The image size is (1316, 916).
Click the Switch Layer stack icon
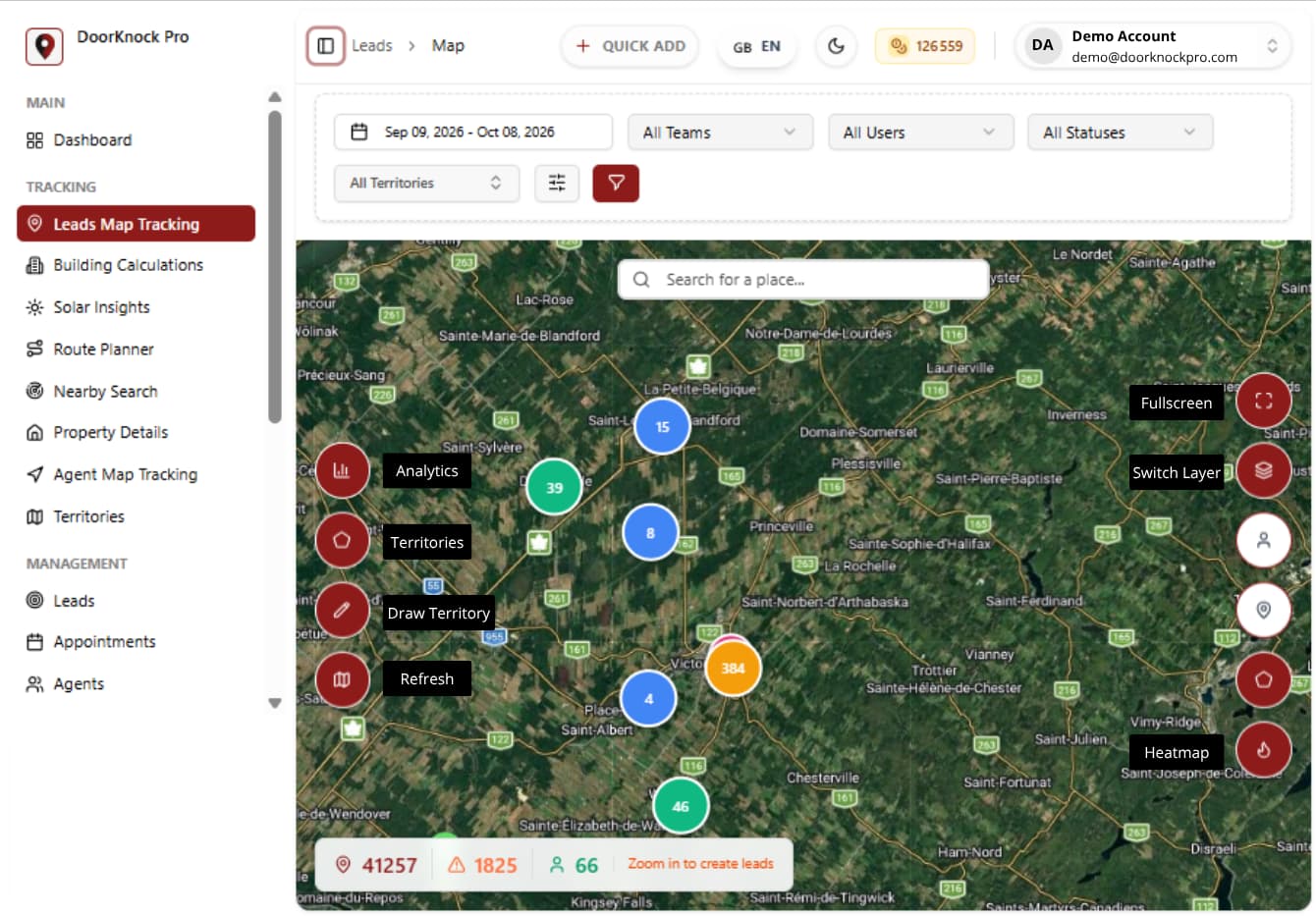pyautogui.click(x=1263, y=470)
